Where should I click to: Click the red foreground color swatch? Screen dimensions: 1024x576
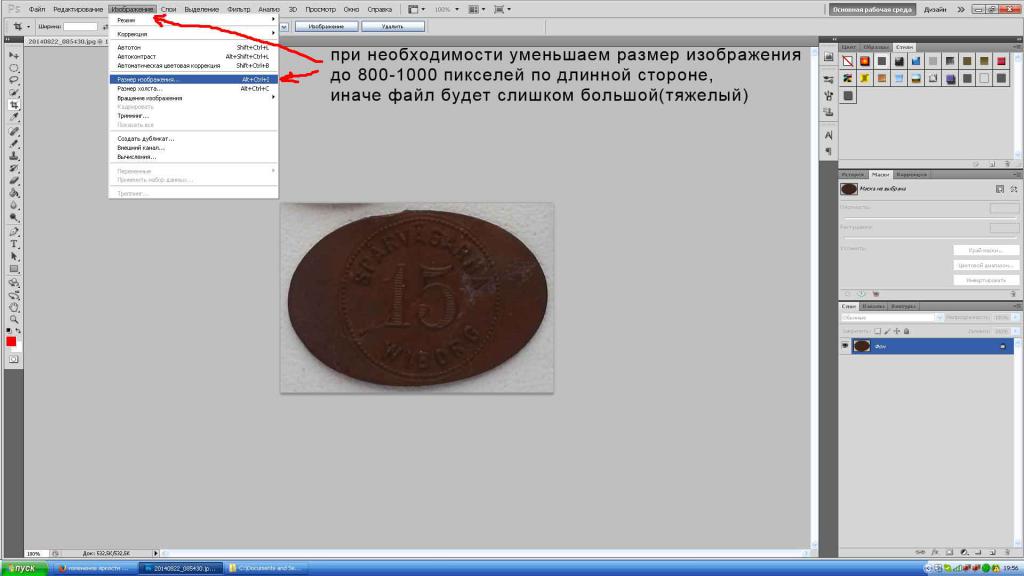click(11, 341)
